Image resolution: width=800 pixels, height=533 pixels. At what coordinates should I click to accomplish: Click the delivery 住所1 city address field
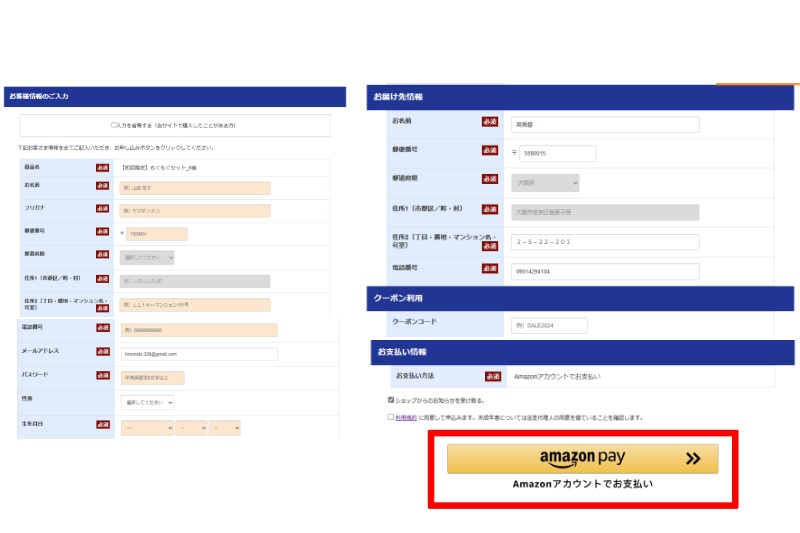(605, 212)
